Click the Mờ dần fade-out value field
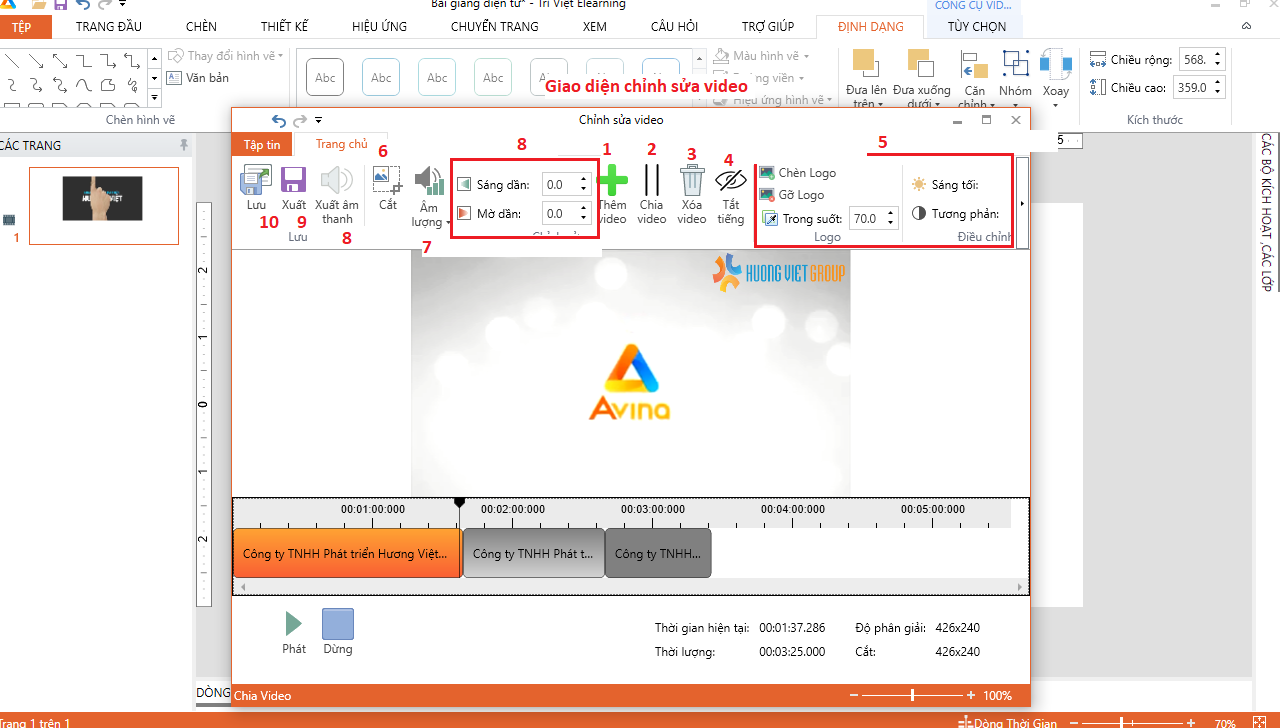Viewport: 1280px width, 728px height. point(559,213)
